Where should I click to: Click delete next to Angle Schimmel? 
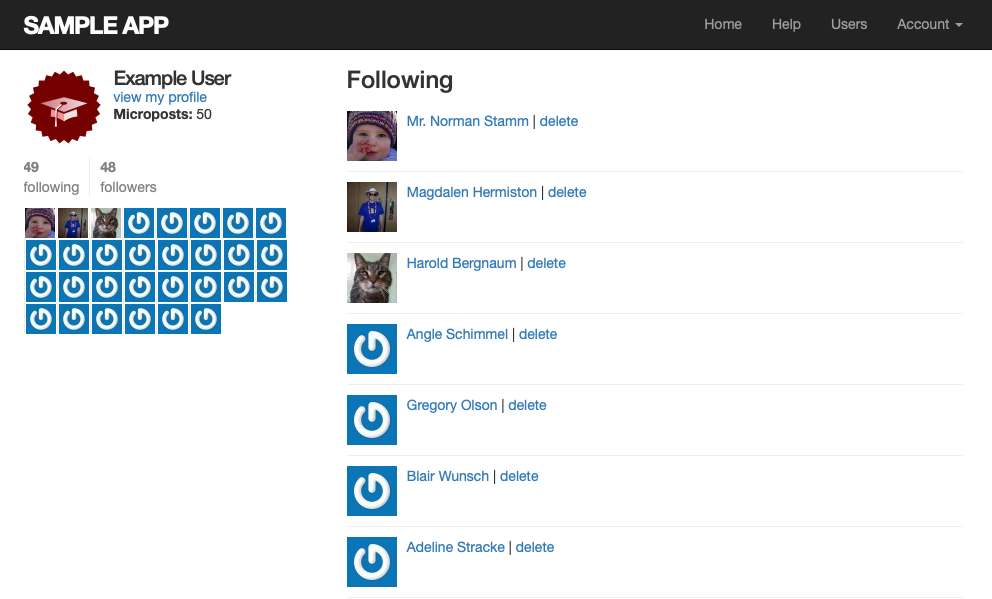click(x=538, y=335)
